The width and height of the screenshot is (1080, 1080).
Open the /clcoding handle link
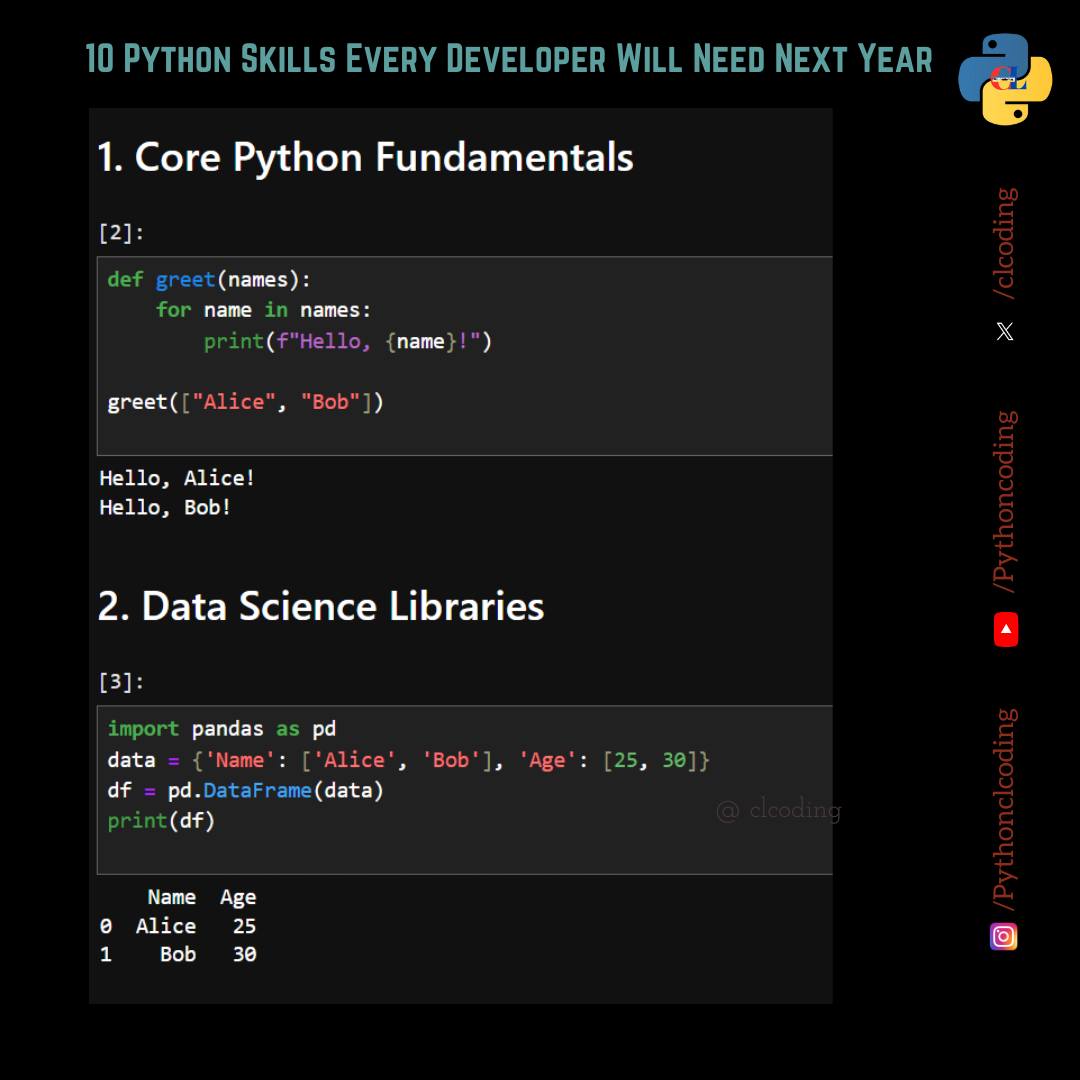click(x=1005, y=243)
